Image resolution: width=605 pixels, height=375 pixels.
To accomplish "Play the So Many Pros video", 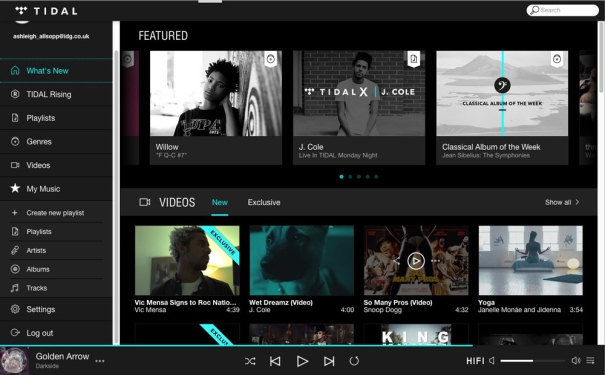I will [416, 261].
